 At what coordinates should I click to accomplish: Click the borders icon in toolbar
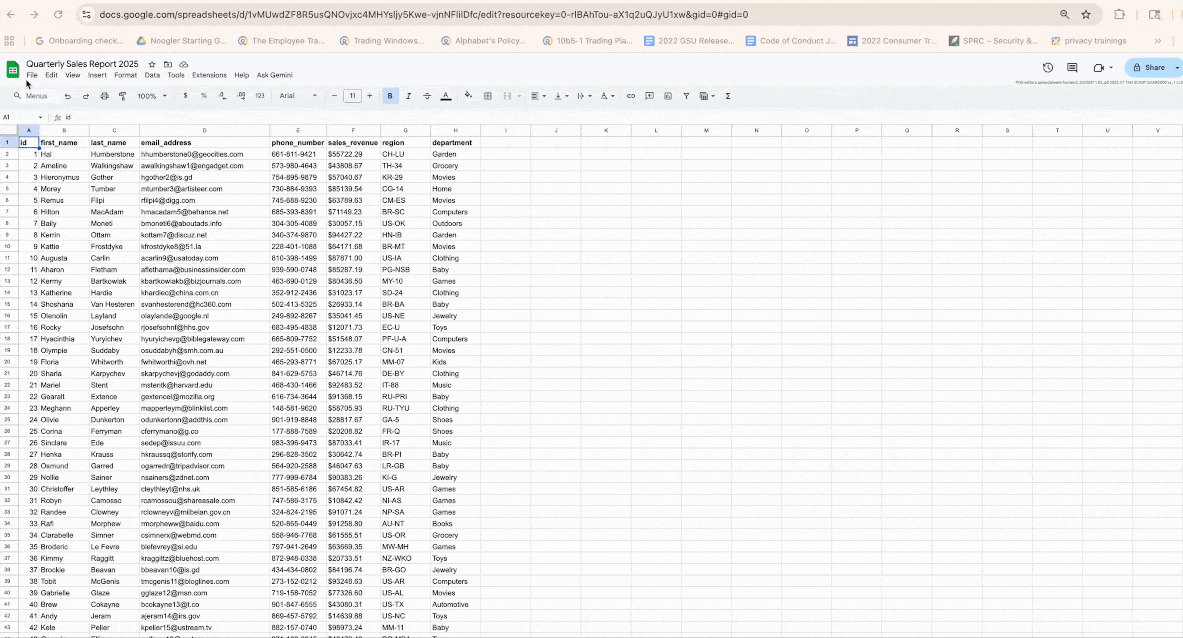pyautogui.click(x=488, y=96)
